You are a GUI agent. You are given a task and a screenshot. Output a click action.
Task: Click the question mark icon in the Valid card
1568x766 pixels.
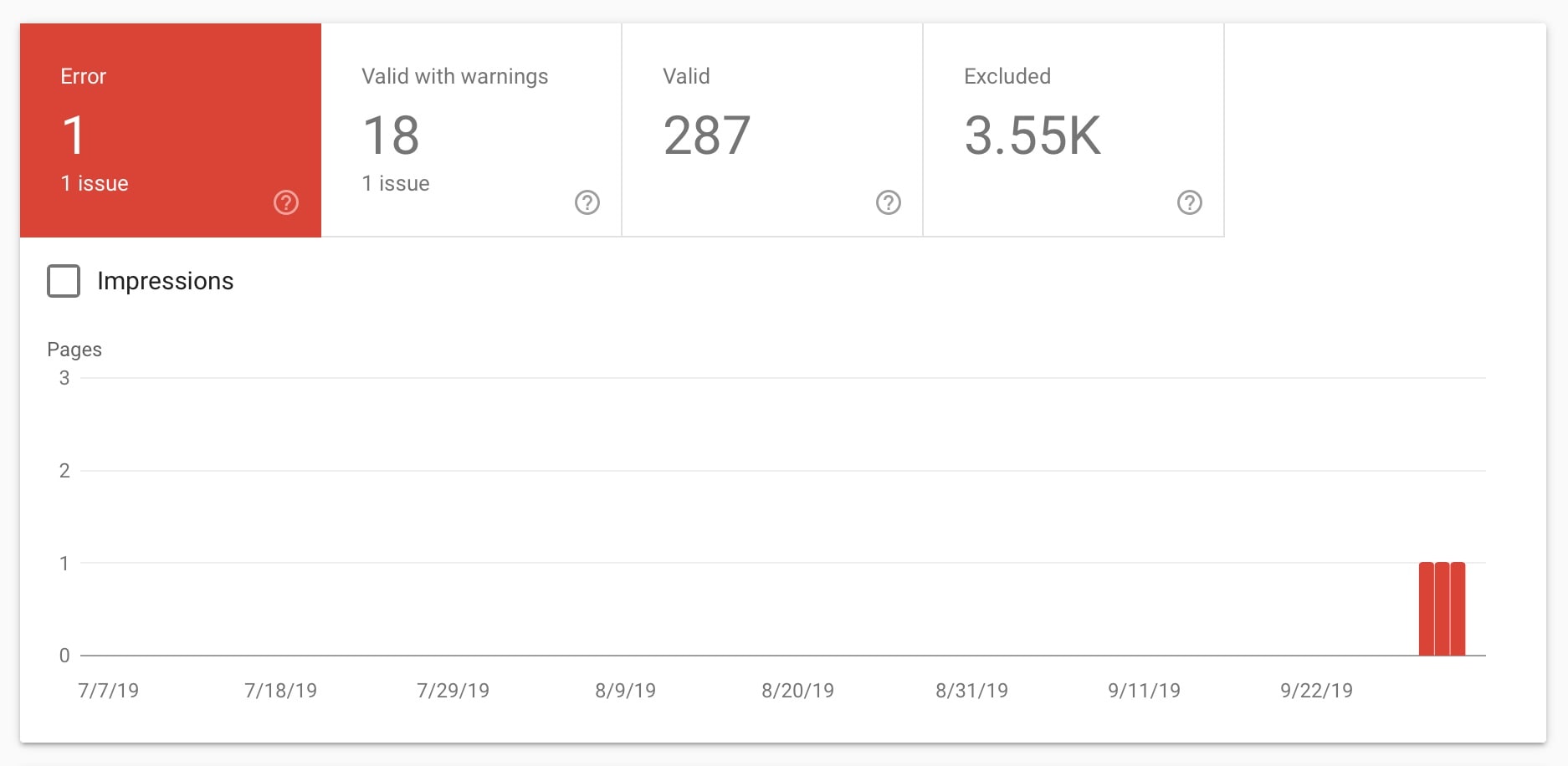[x=889, y=202]
